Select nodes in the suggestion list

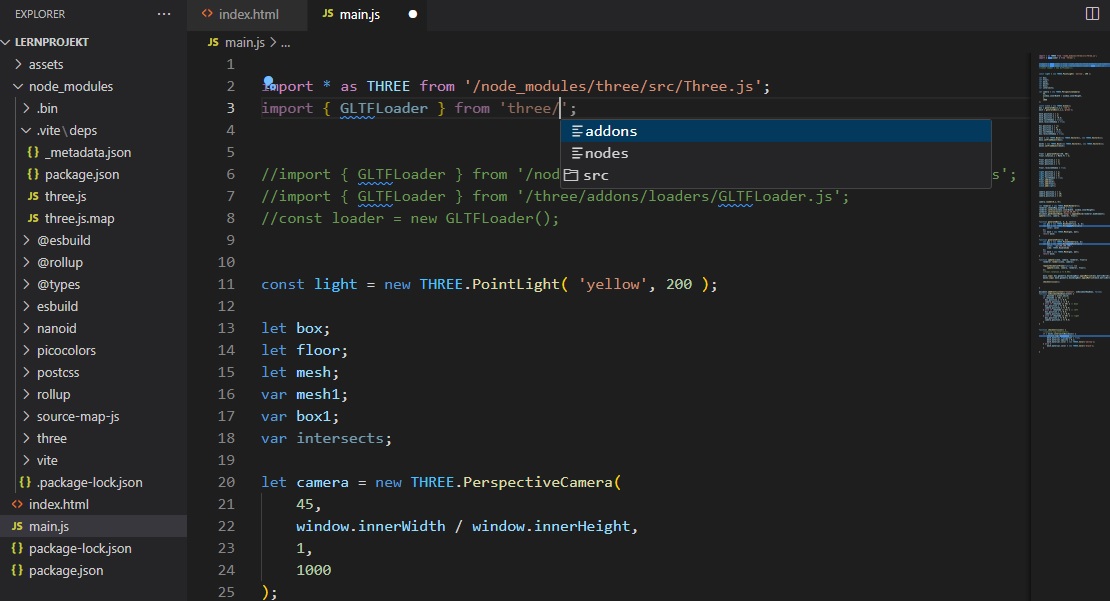pos(776,153)
